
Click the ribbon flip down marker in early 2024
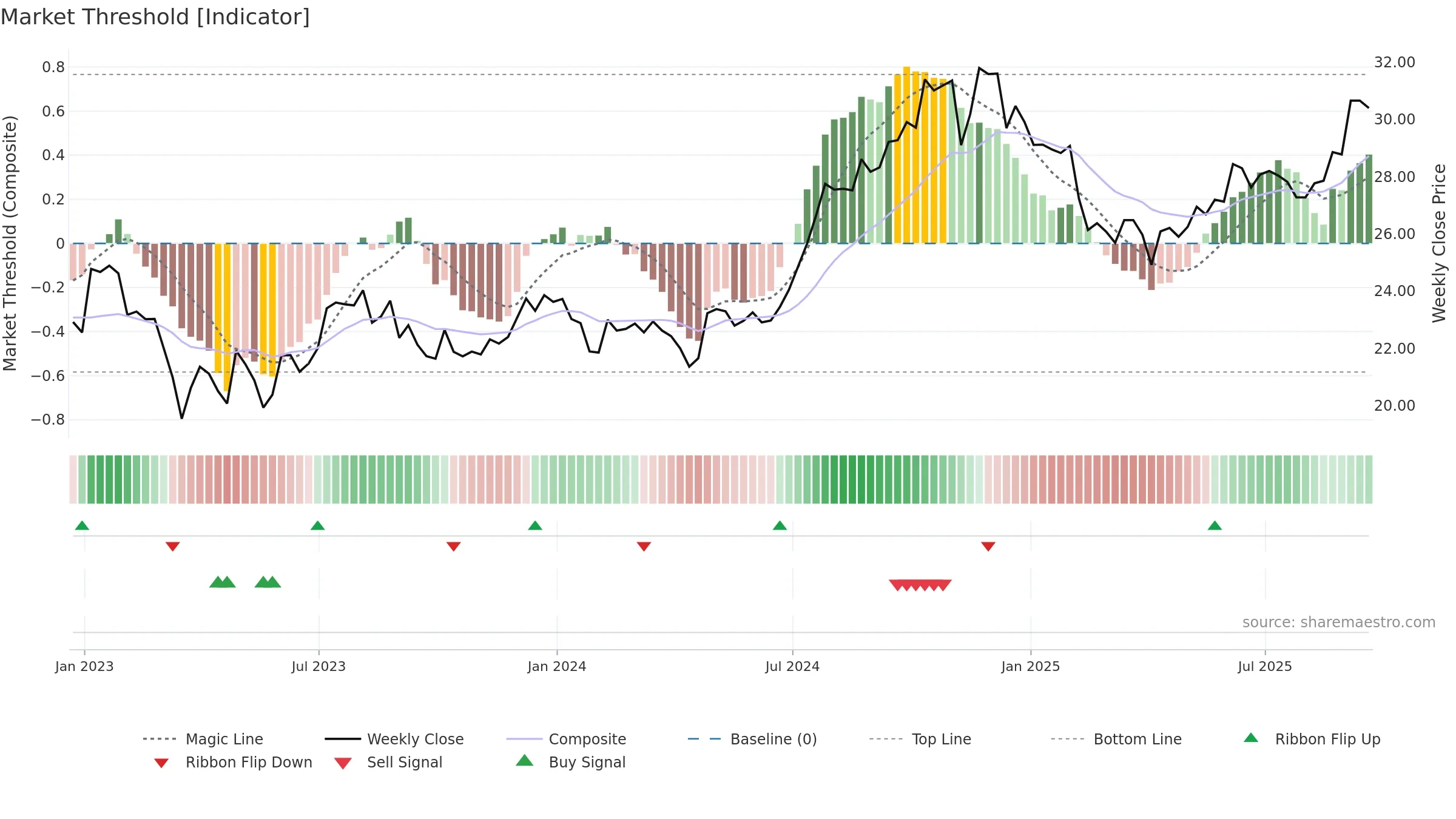pos(644,547)
